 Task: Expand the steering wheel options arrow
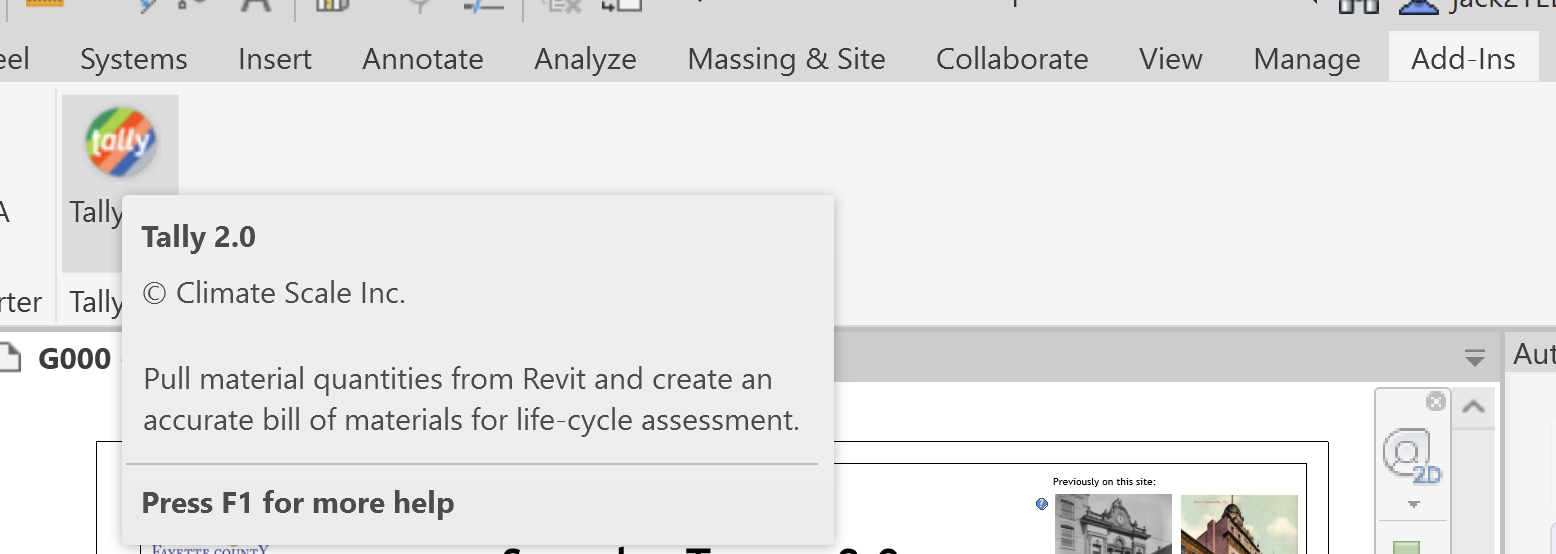click(1413, 504)
